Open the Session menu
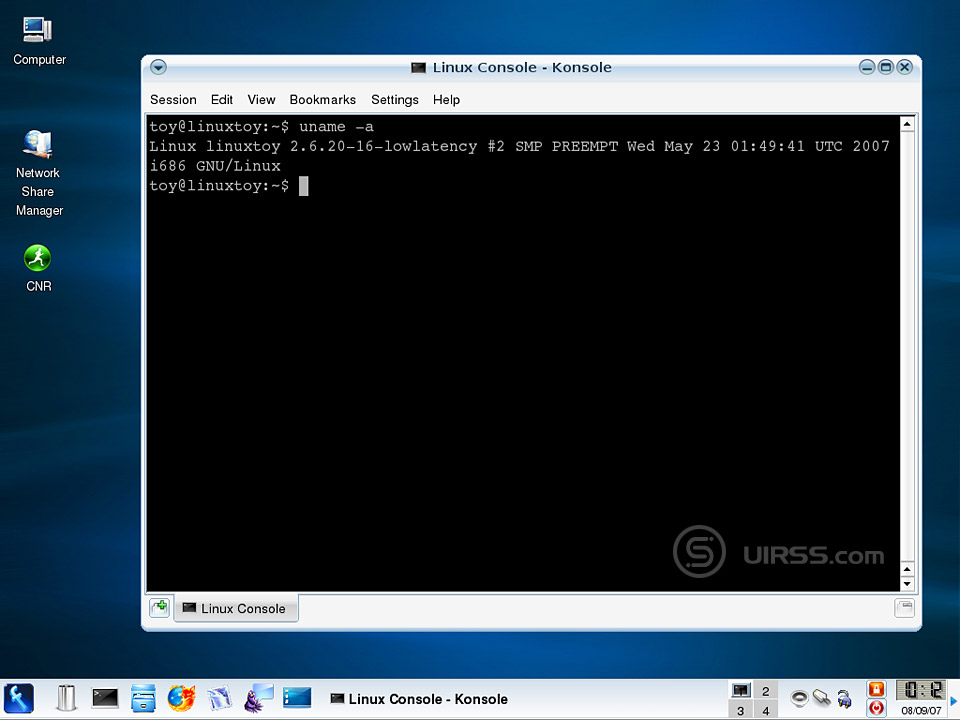The height and width of the screenshot is (720, 960). pyautogui.click(x=173, y=100)
